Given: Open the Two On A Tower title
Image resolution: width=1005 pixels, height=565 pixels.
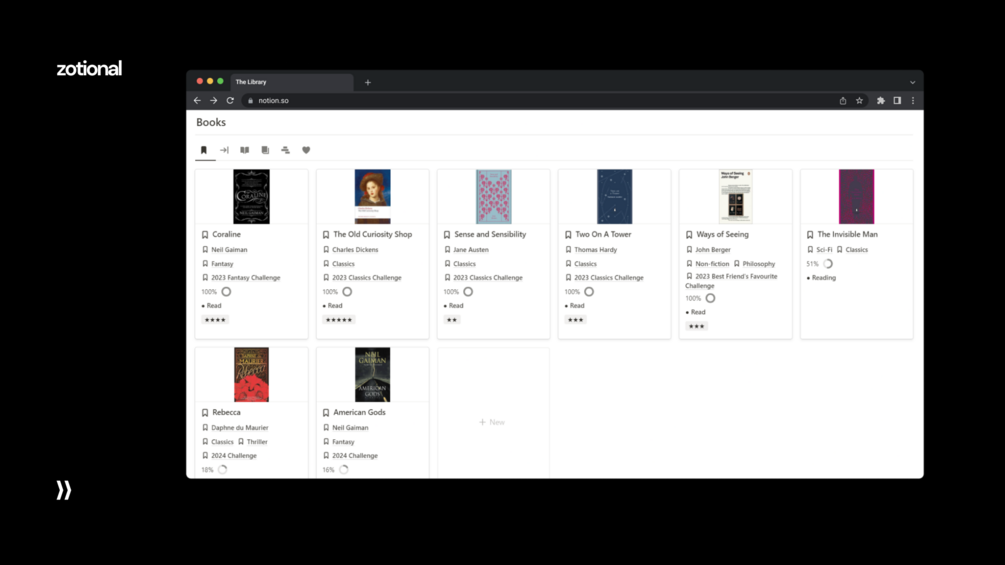Looking at the screenshot, I should coord(603,234).
